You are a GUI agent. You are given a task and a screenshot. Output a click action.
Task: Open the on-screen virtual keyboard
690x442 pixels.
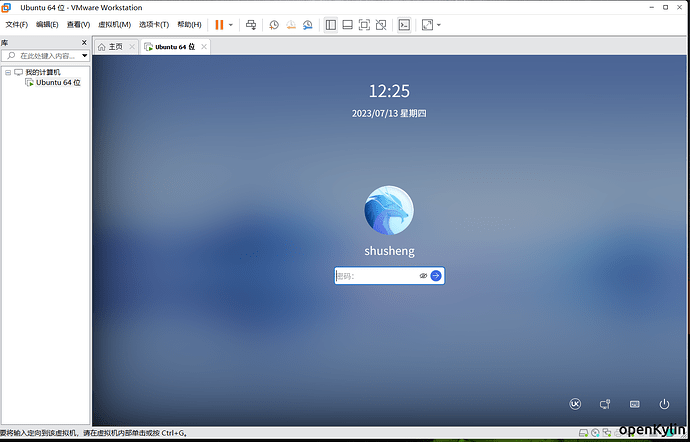pos(634,404)
